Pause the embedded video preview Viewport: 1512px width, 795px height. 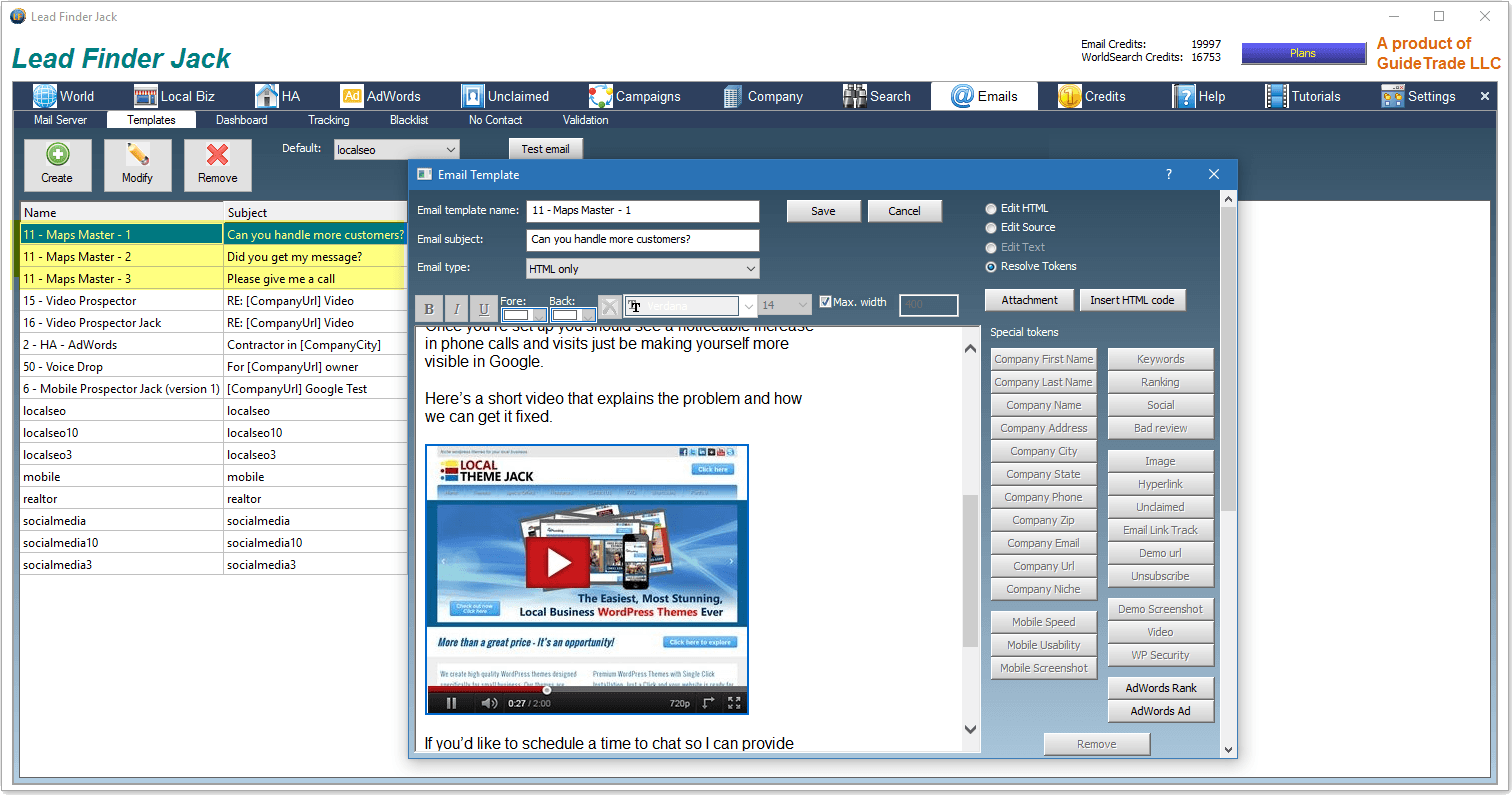[451, 703]
